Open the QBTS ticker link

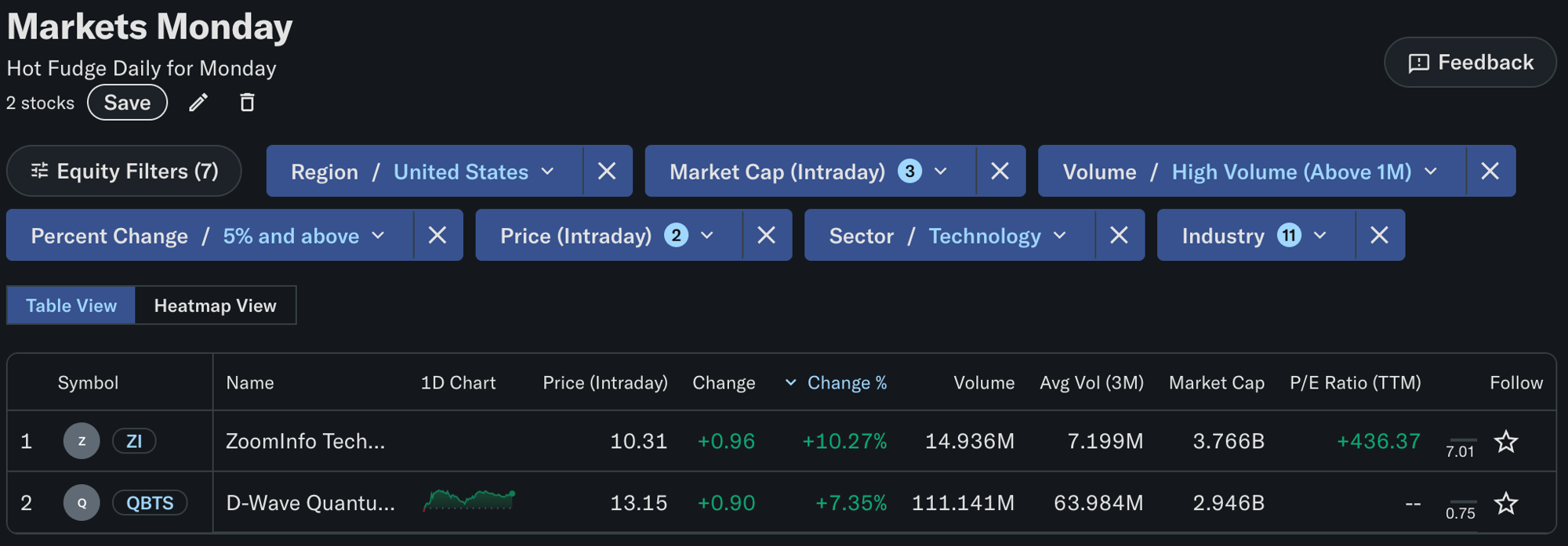pyautogui.click(x=150, y=503)
